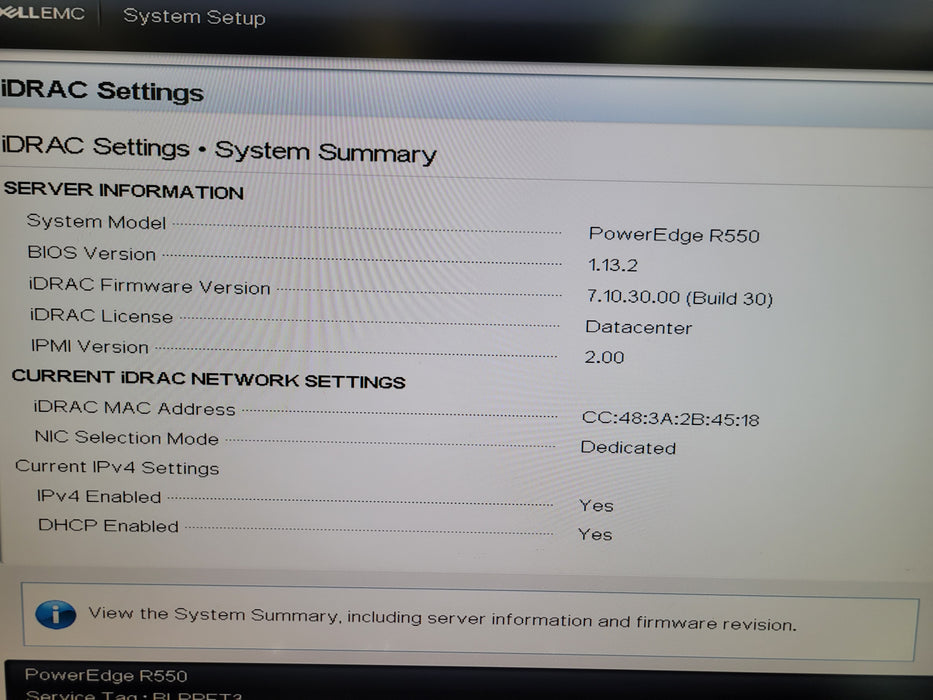Click the Yes value for IPv4 Enabled
This screenshot has width=933, height=700.
(x=596, y=505)
